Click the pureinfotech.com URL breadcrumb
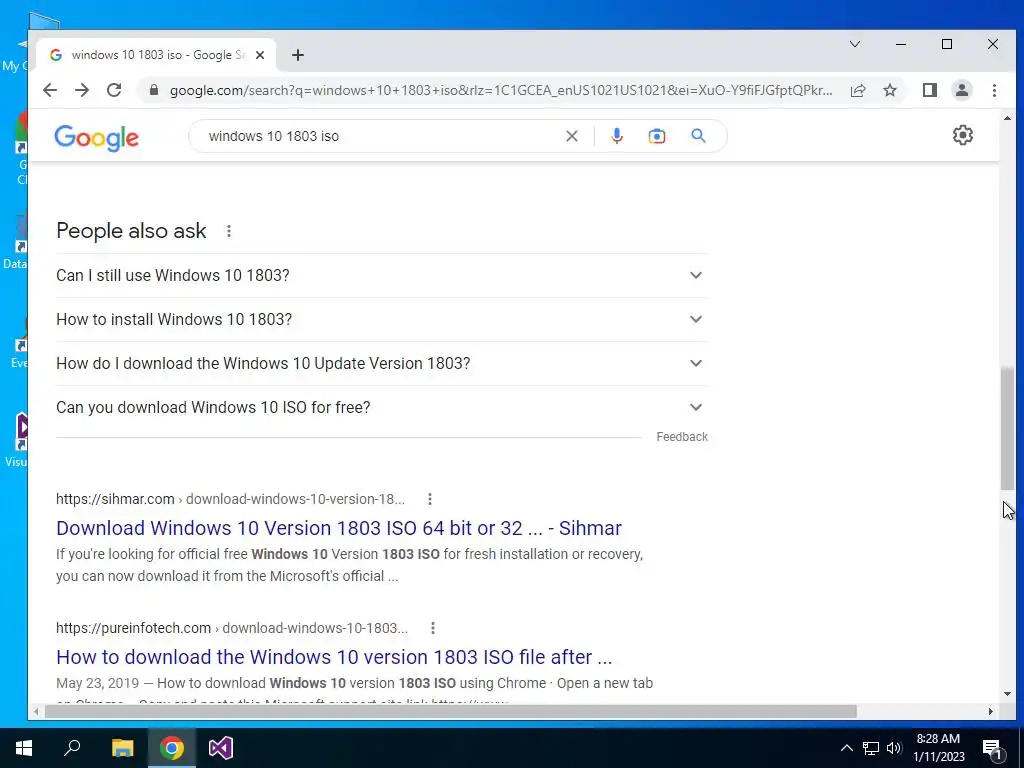This screenshot has width=1024, height=768. click(x=232, y=628)
